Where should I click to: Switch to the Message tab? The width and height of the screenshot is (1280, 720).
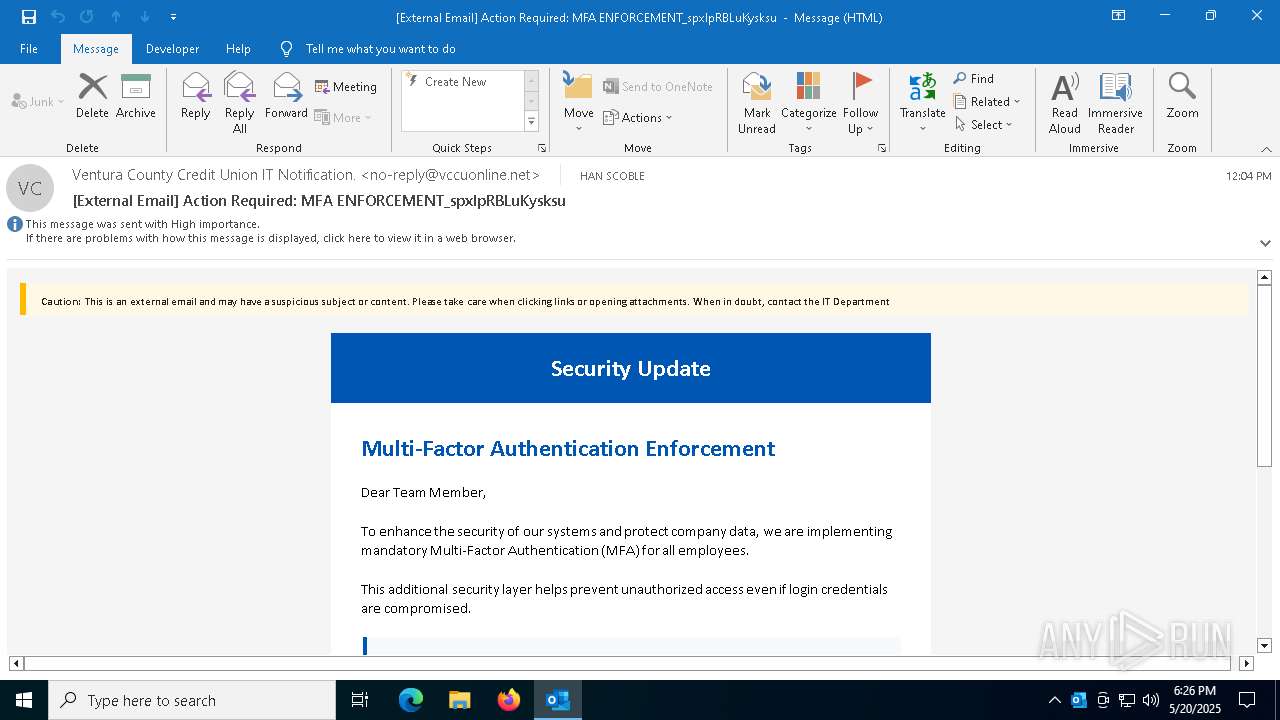tap(96, 49)
